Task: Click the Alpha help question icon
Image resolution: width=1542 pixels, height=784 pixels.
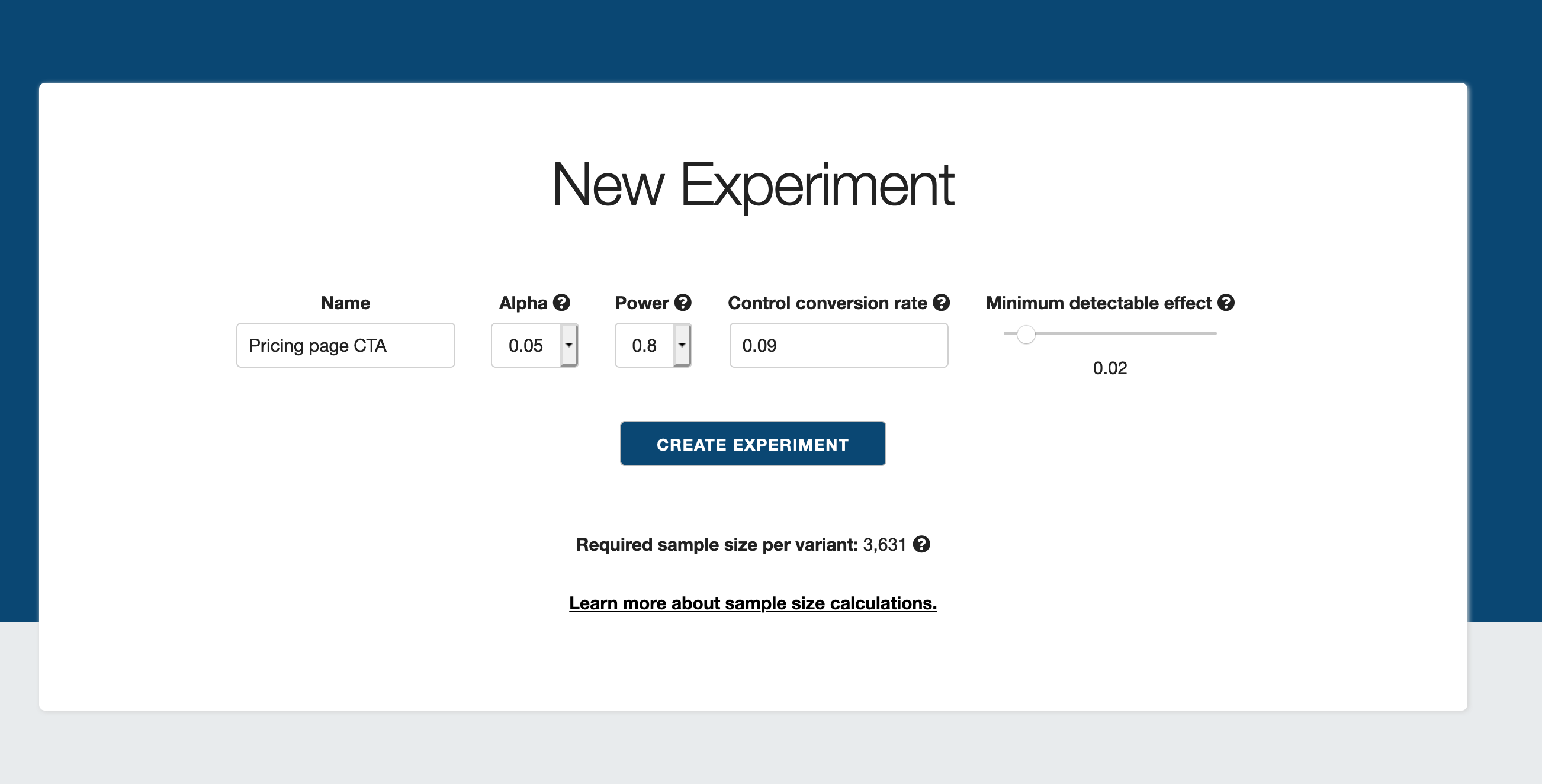Action: pyautogui.click(x=561, y=303)
